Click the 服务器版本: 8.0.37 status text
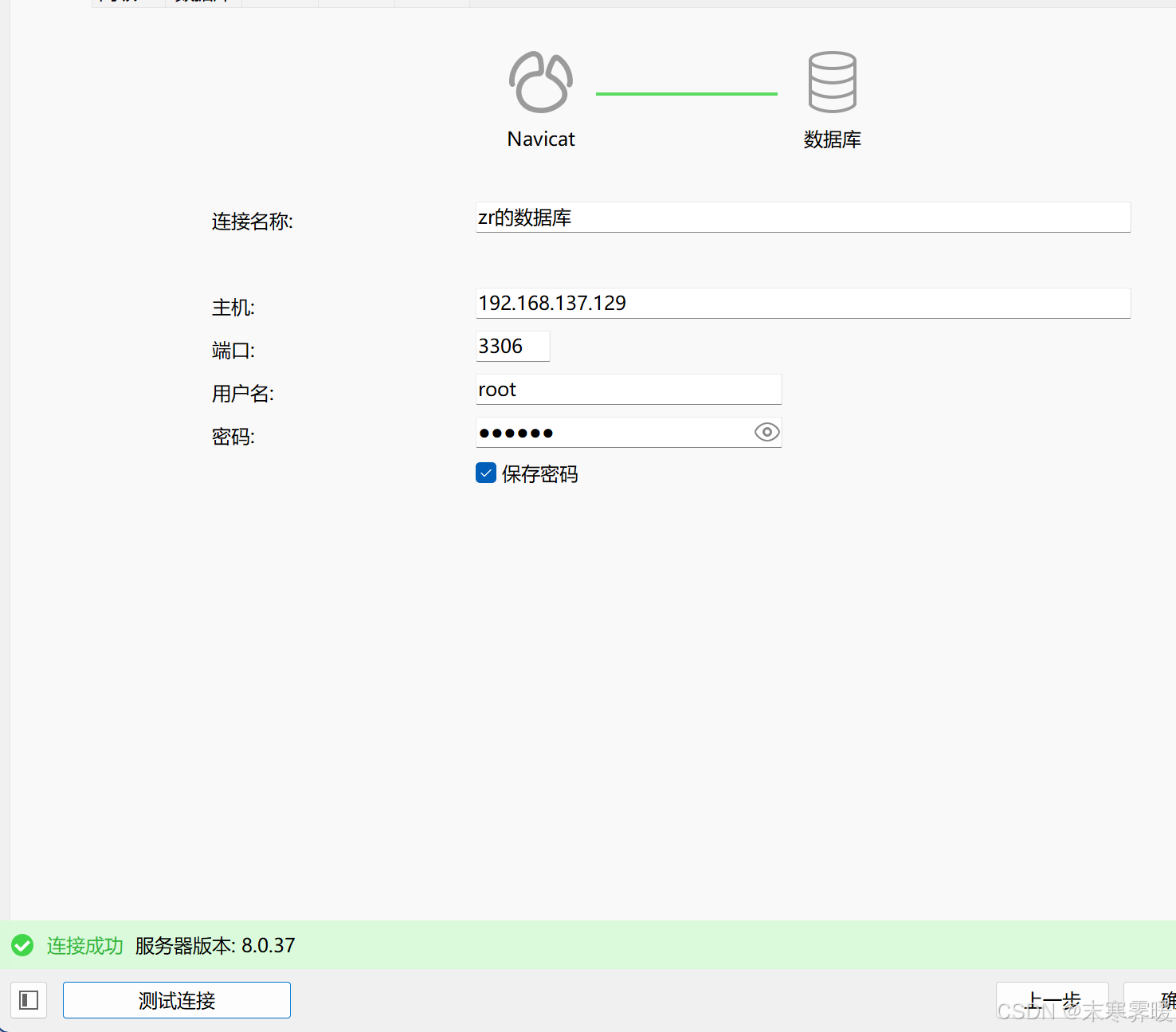The height and width of the screenshot is (1032, 1176). pos(215,946)
